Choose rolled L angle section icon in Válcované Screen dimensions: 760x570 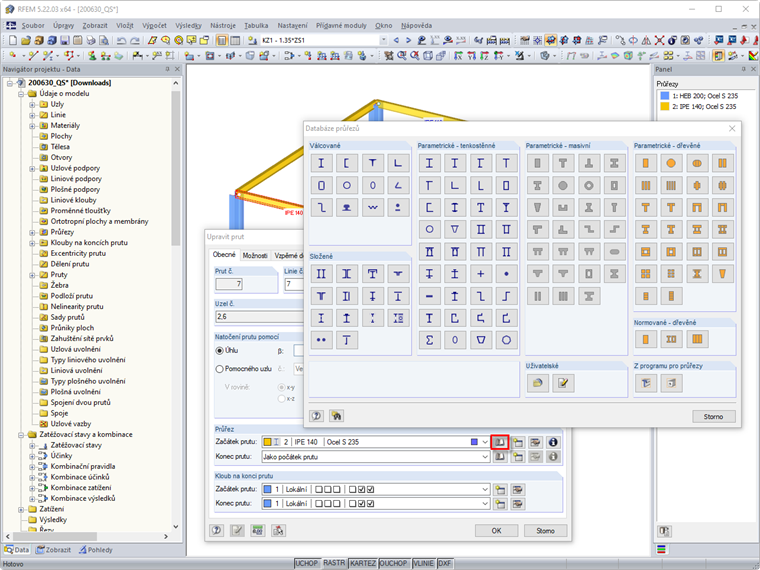(398, 163)
